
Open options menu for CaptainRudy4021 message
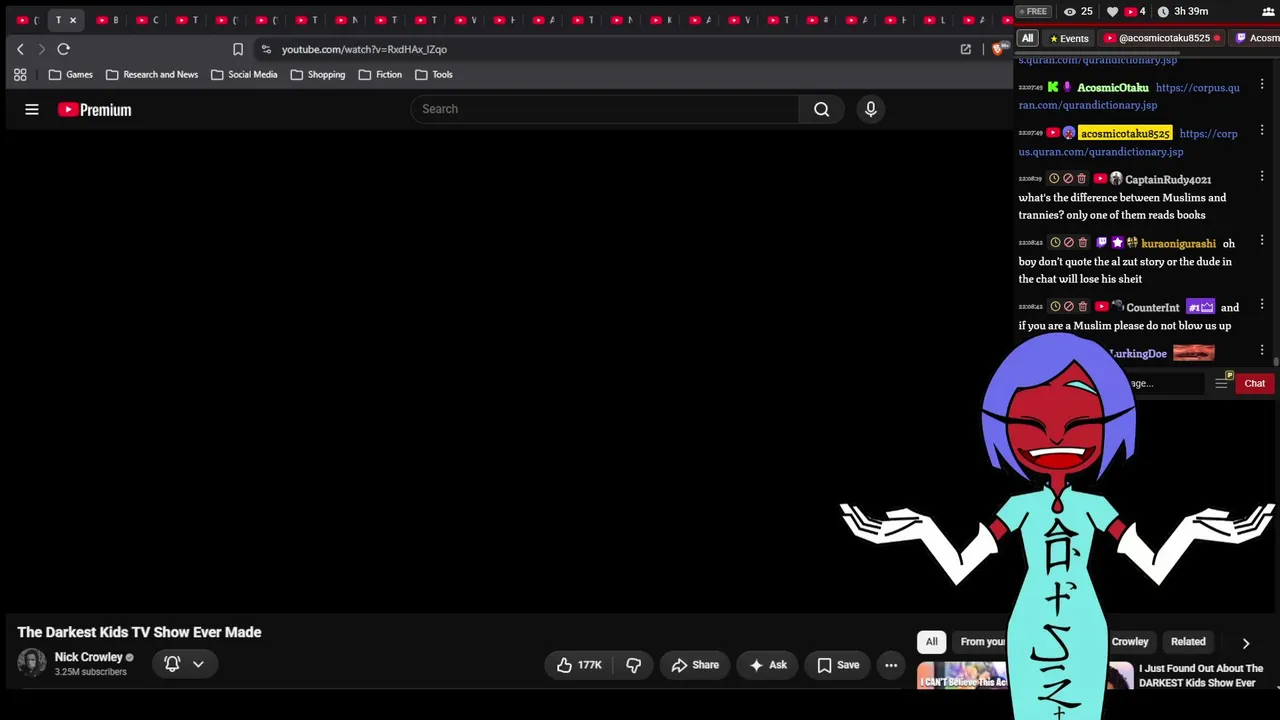click(x=1262, y=176)
